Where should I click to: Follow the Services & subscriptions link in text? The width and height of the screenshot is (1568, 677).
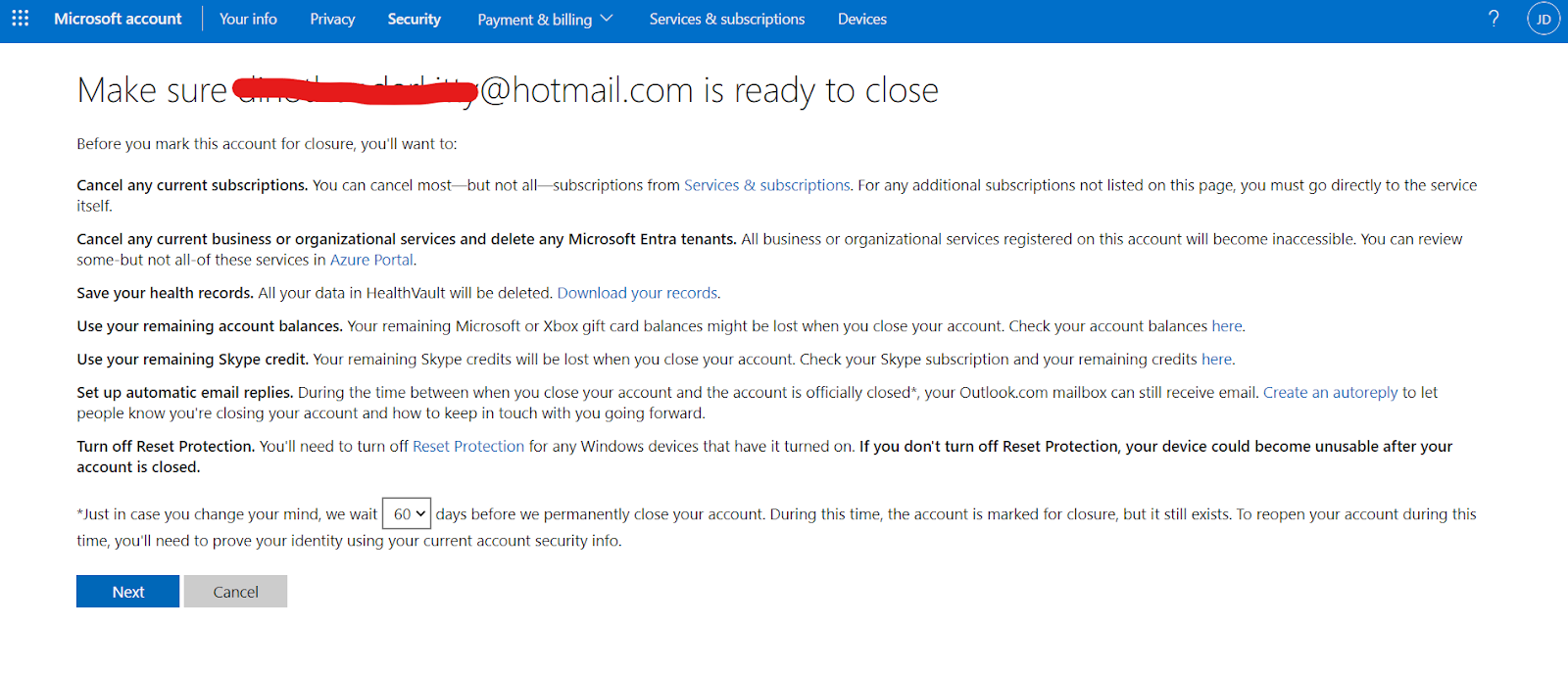click(767, 185)
